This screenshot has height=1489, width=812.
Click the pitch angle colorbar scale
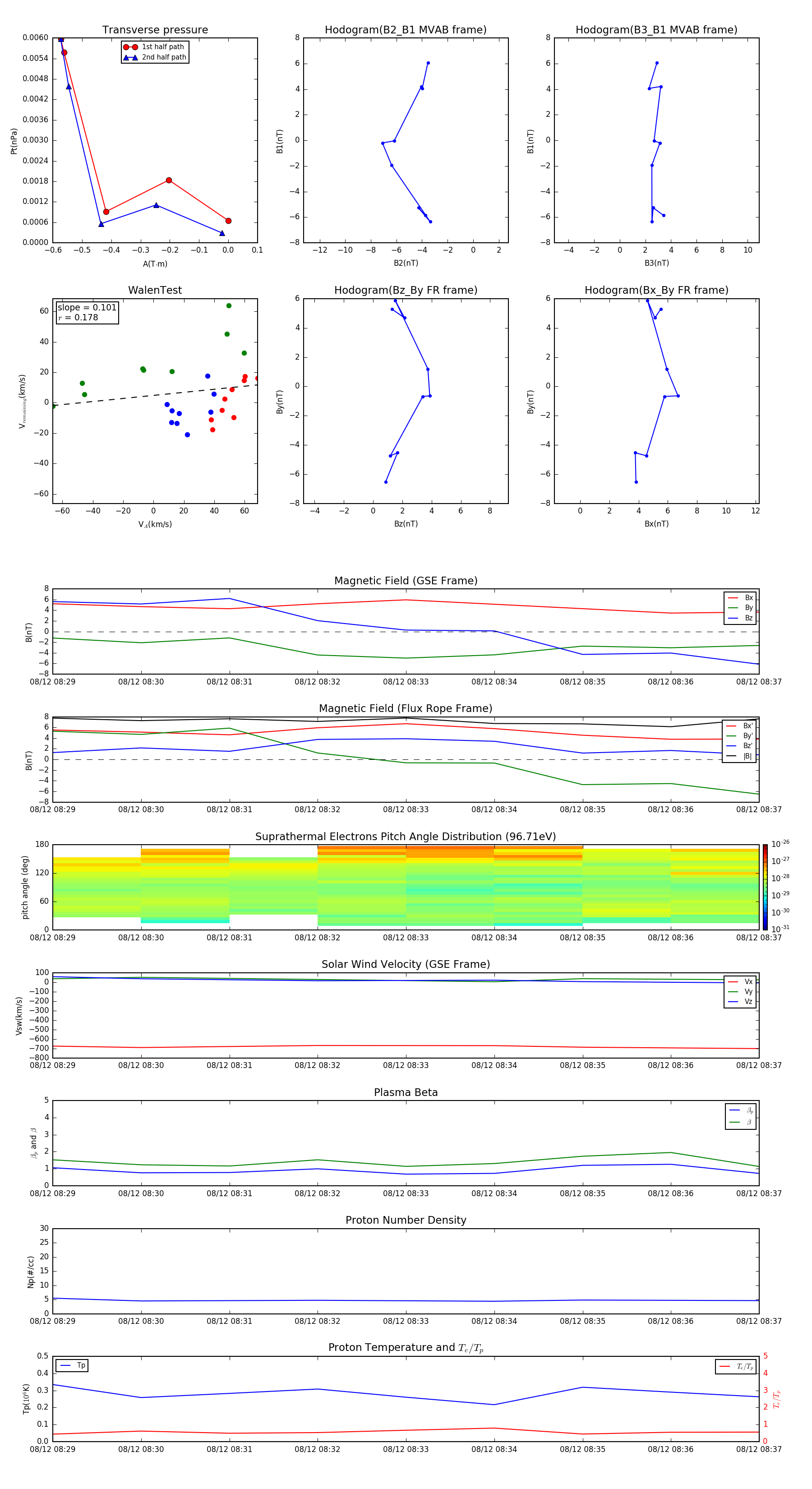(x=765, y=887)
